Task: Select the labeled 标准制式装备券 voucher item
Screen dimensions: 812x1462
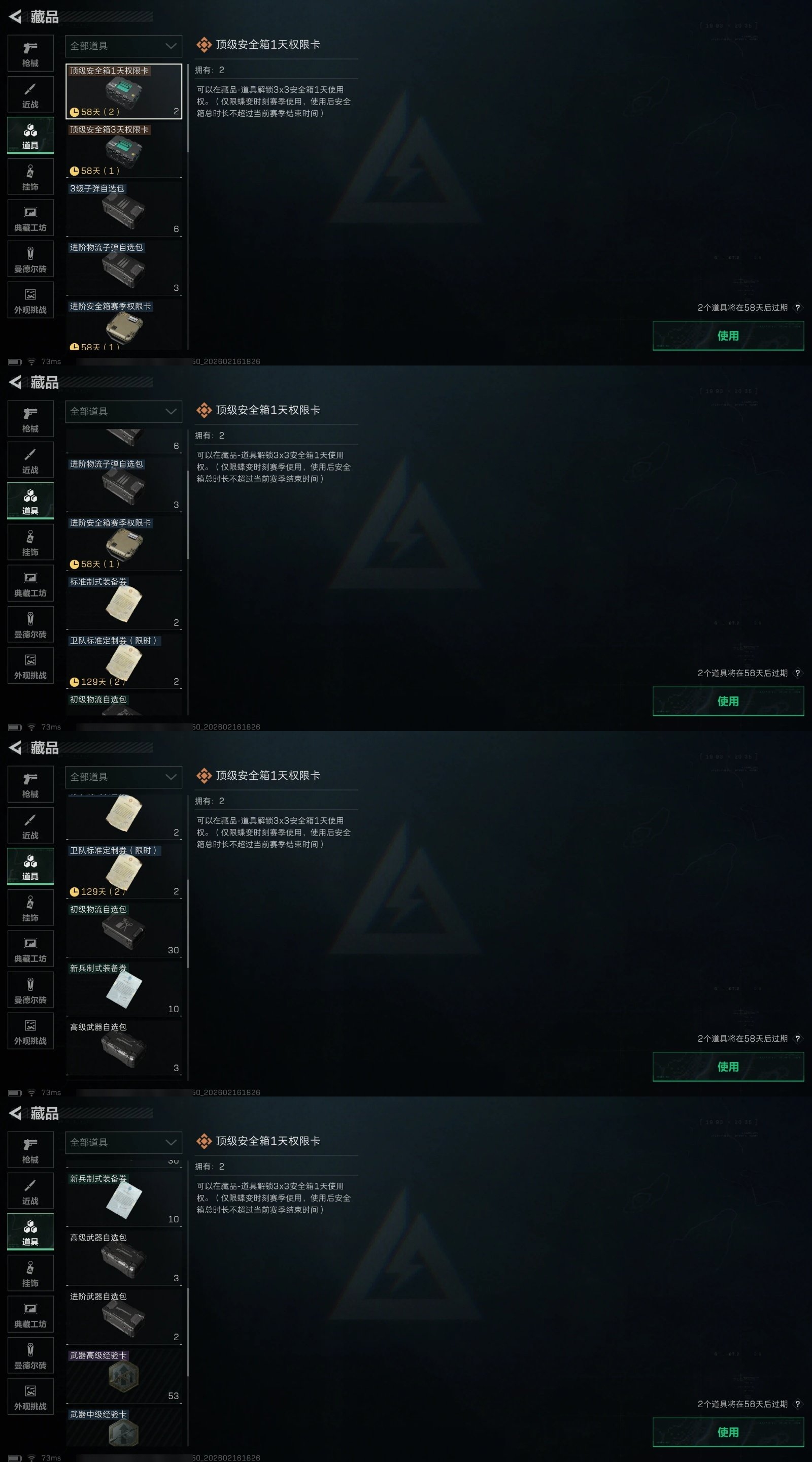Action: 124,602
